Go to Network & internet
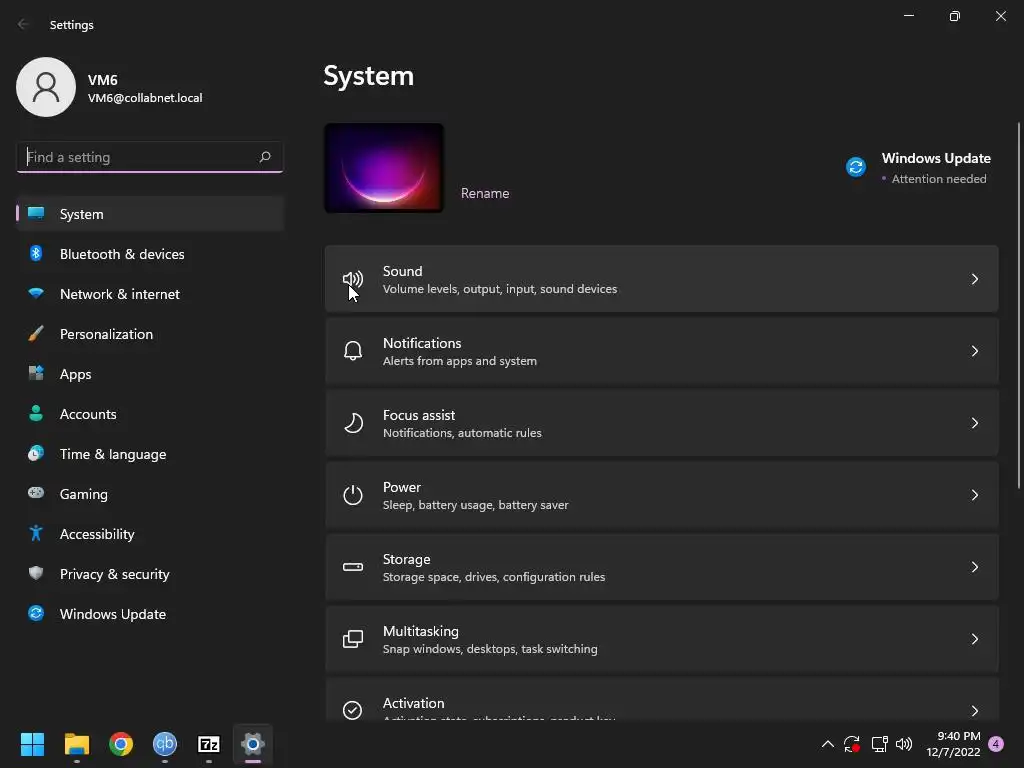The height and width of the screenshot is (768, 1024). (x=150, y=294)
